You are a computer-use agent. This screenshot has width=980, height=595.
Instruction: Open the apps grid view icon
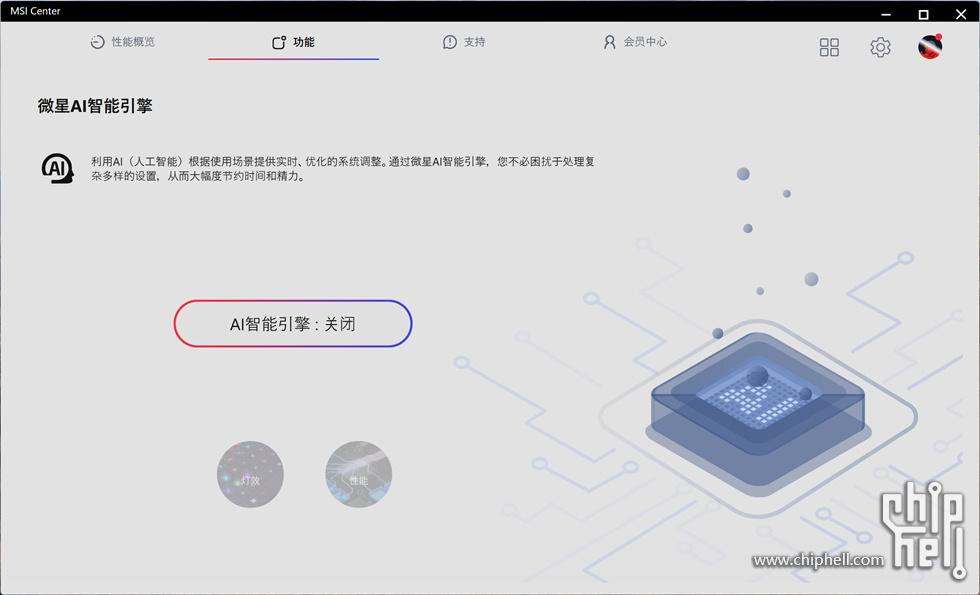829,47
